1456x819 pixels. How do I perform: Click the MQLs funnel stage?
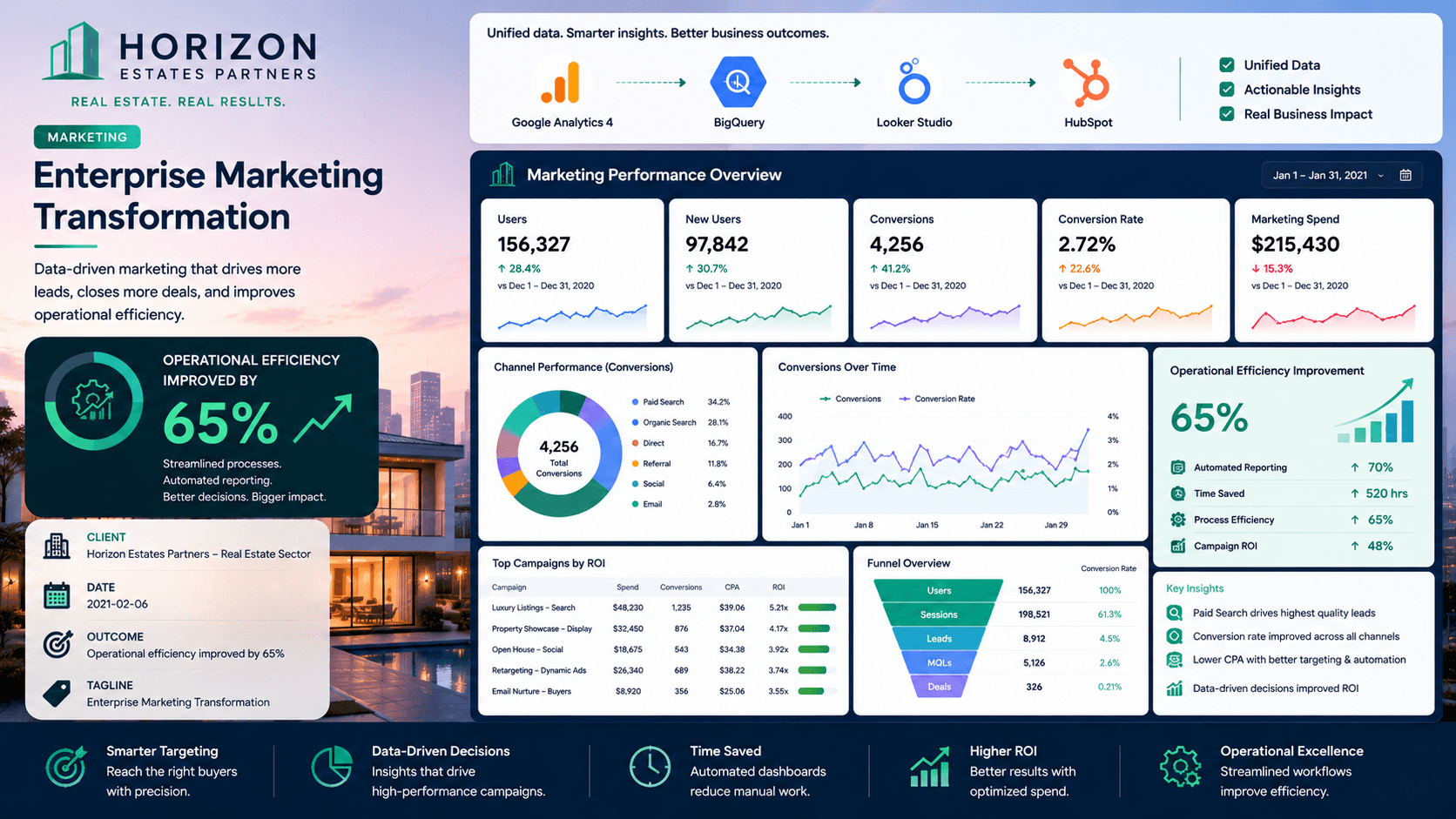click(939, 662)
